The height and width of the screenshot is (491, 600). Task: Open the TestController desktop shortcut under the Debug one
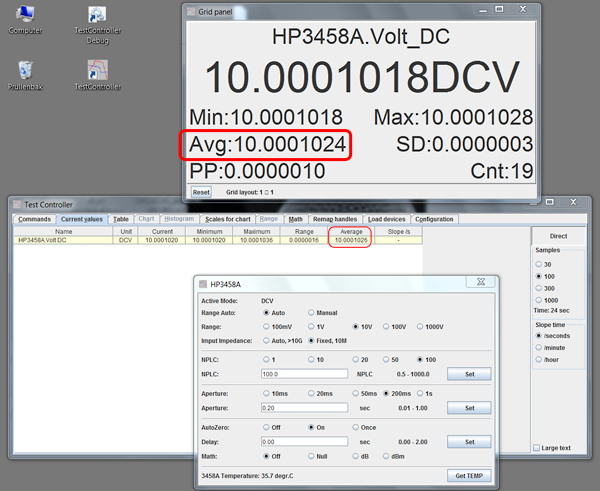(x=98, y=75)
